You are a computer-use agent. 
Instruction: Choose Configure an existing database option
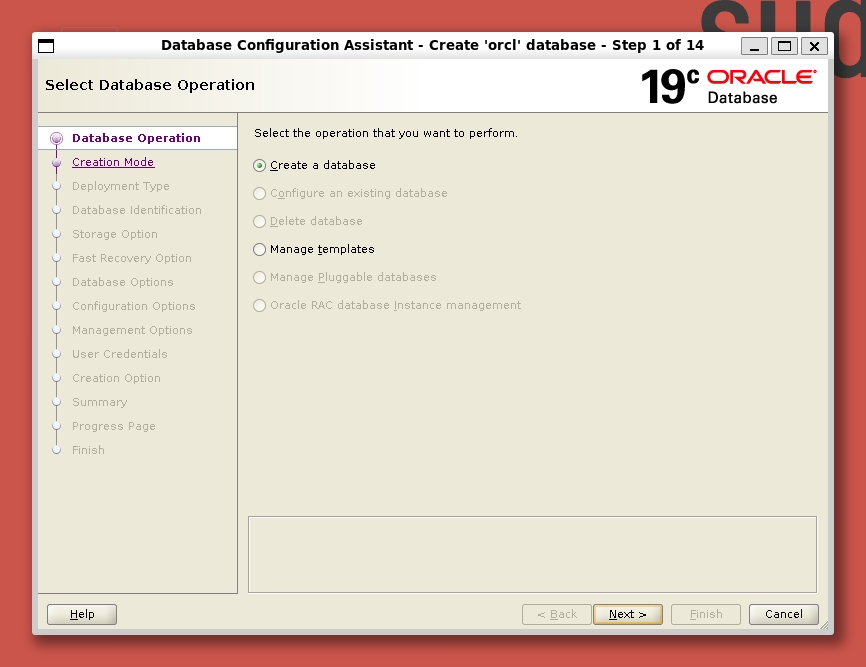click(260, 194)
